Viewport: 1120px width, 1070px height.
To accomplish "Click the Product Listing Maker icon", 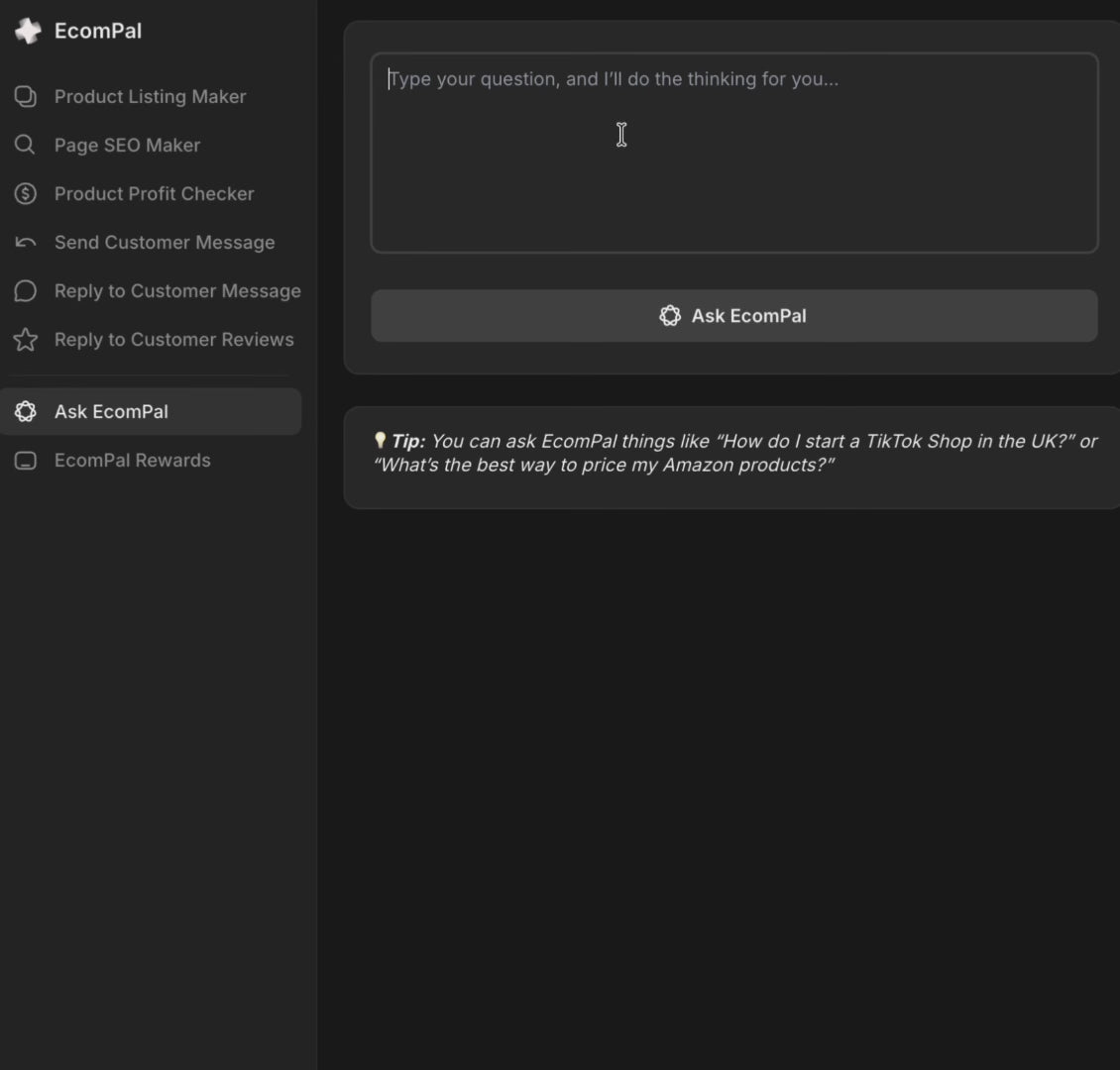I will [x=26, y=96].
